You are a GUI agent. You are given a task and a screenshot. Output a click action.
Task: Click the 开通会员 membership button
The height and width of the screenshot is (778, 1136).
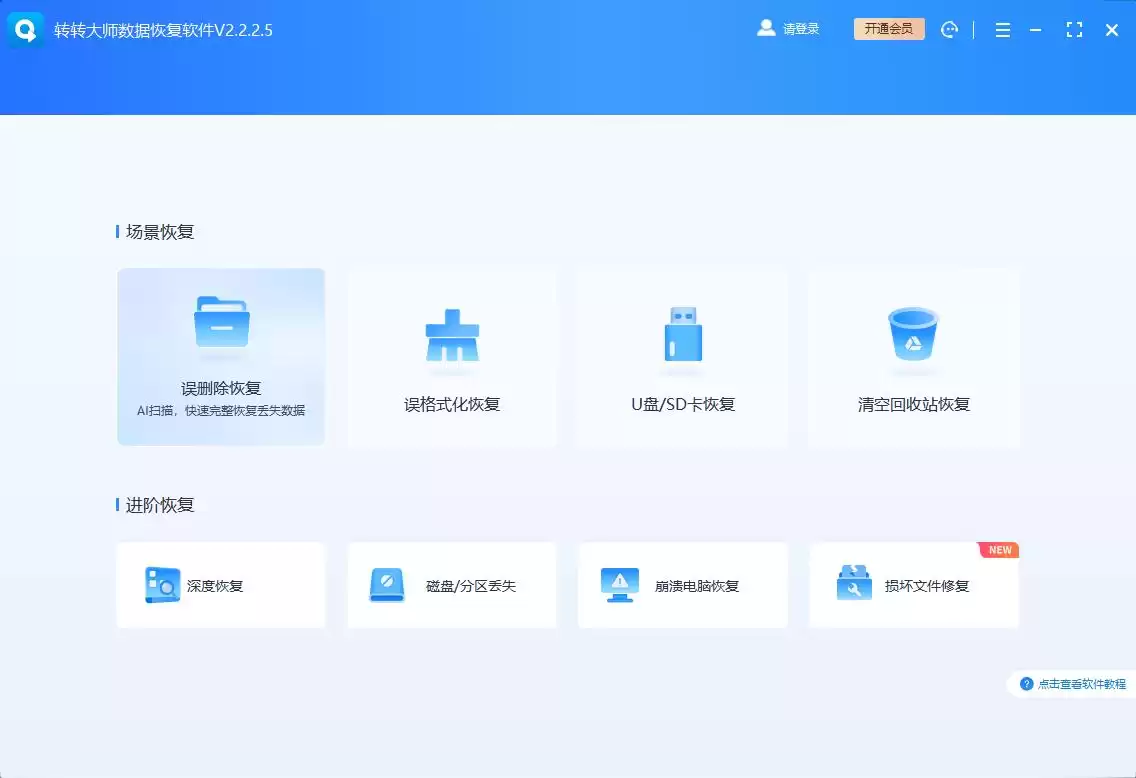click(888, 29)
